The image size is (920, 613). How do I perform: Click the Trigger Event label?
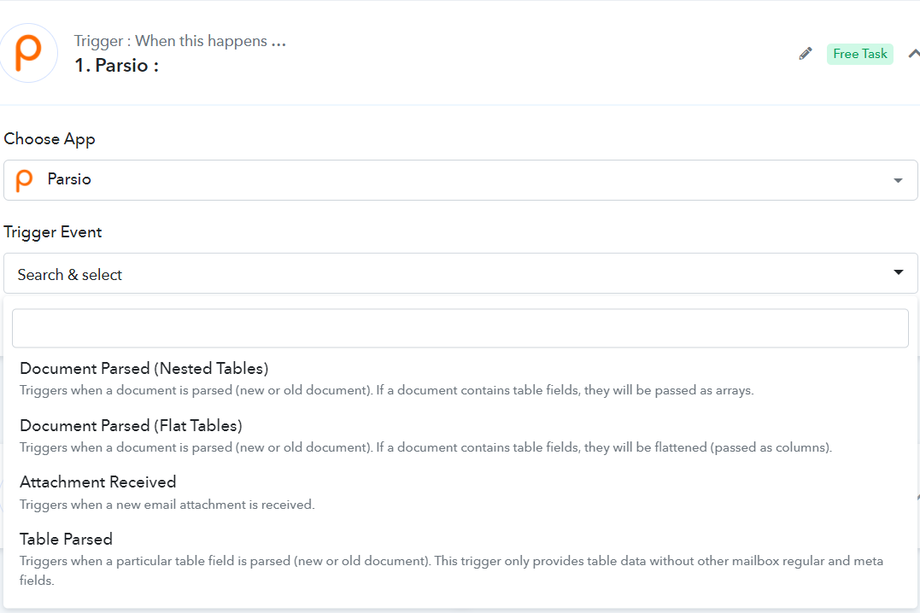point(53,232)
